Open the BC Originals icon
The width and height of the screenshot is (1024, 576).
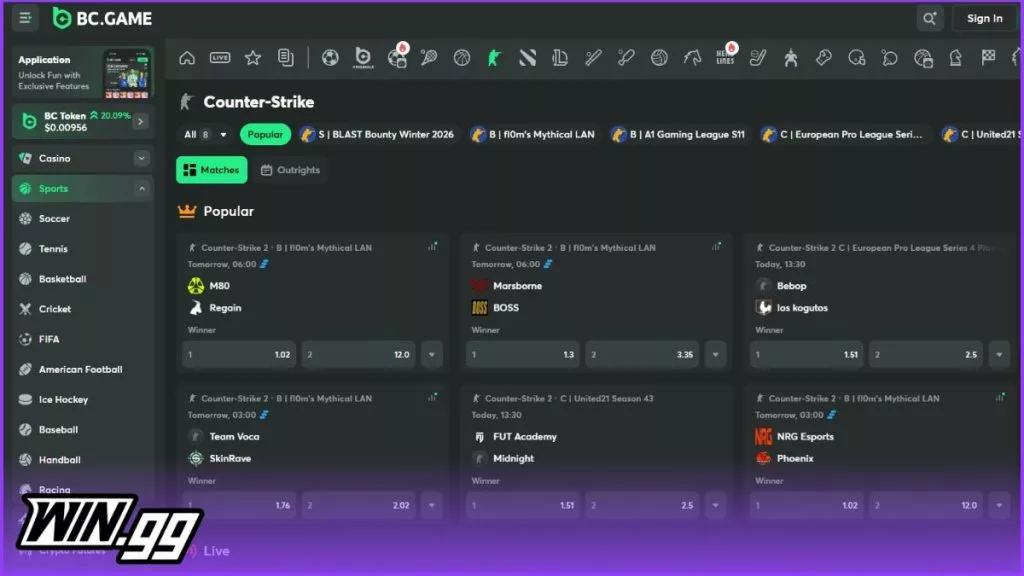pyautogui.click(x=363, y=58)
